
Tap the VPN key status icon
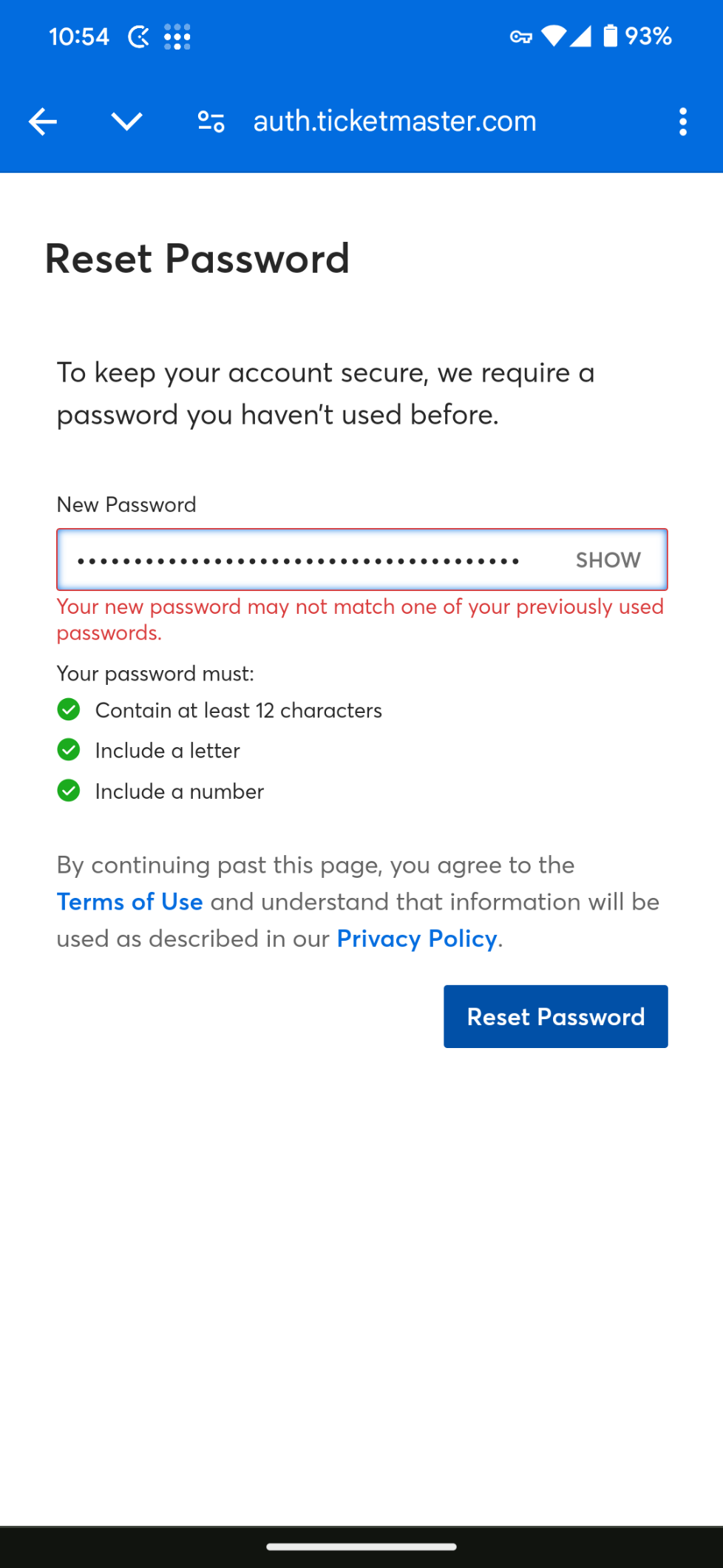521,36
